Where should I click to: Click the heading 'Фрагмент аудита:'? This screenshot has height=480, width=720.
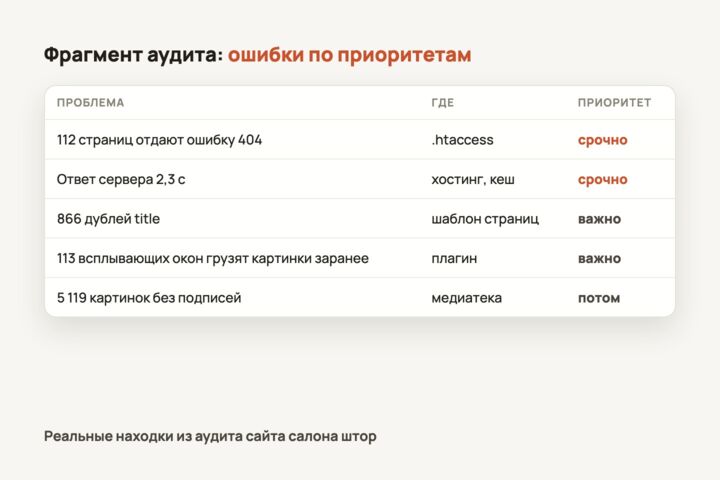click(134, 55)
